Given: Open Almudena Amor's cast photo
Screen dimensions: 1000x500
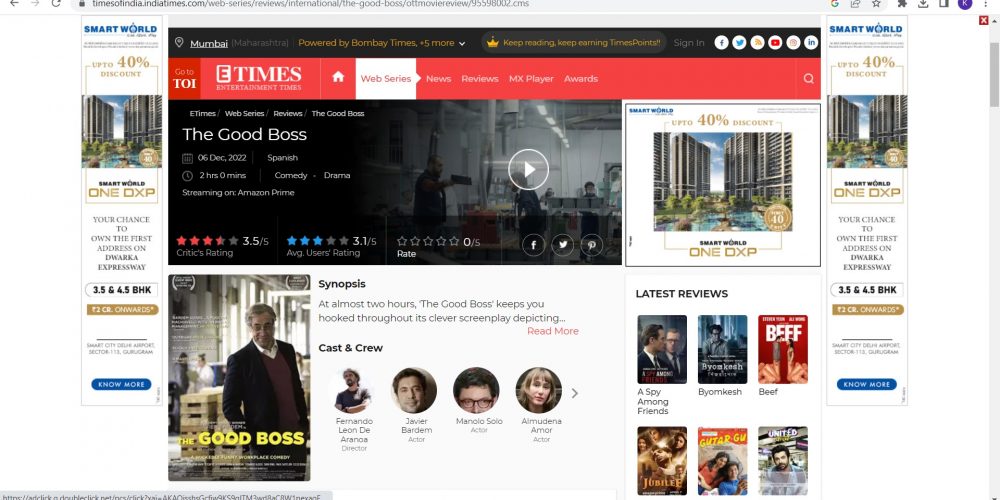Looking at the screenshot, I should click(x=539, y=390).
